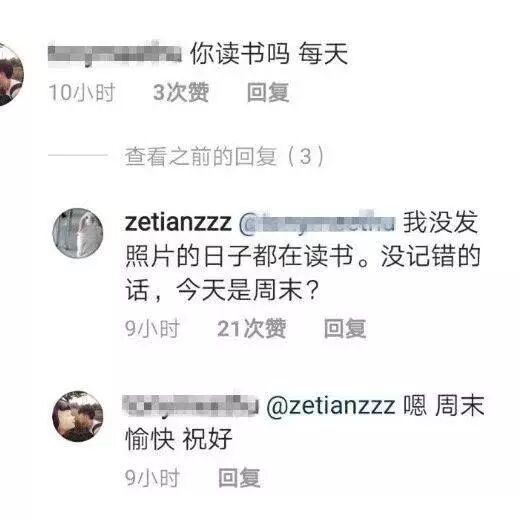Open zetianzzz's profile picture
Screen dimensions: 520x520
(78, 233)
